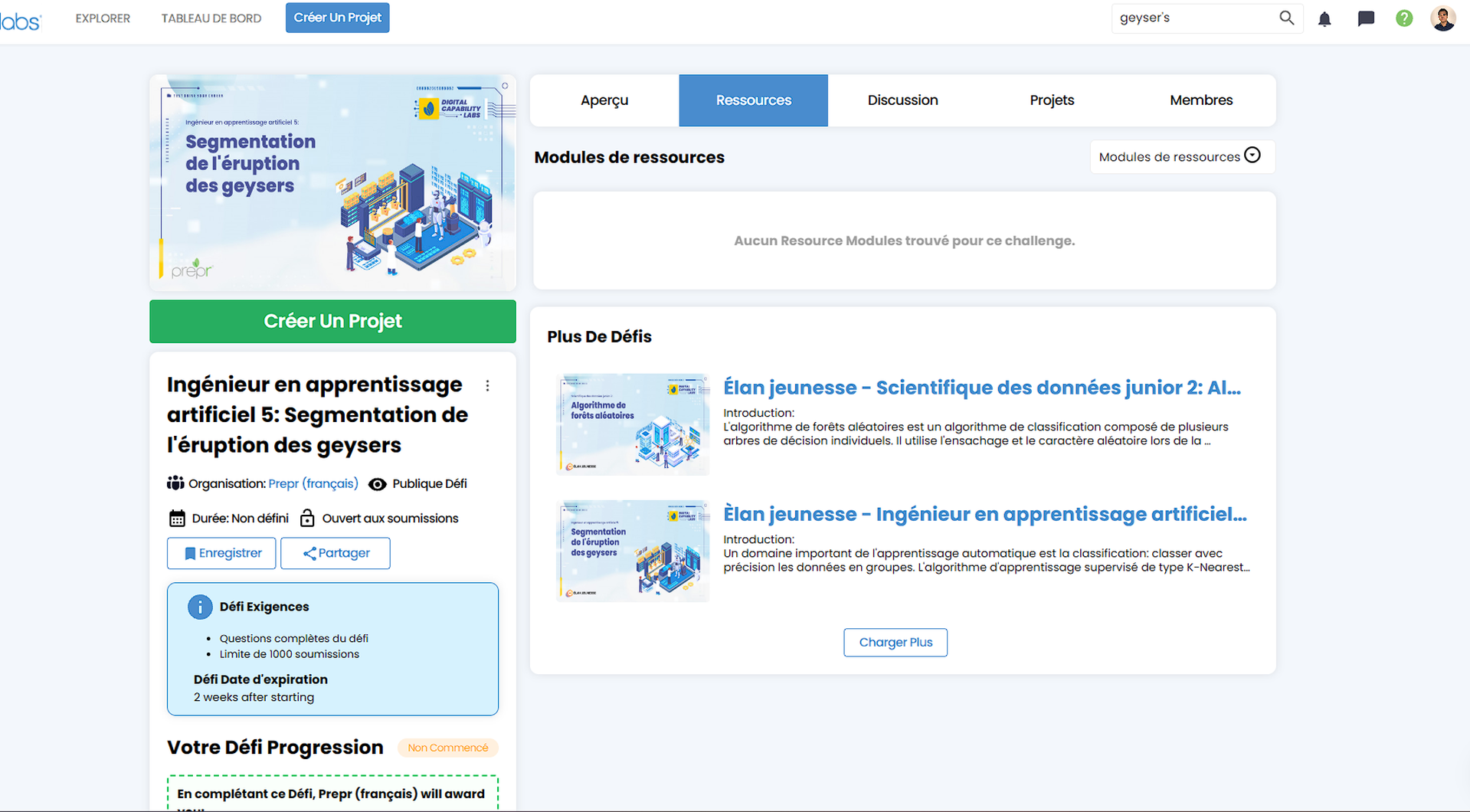Click the search magnifier icon

tap(1286, 18)
